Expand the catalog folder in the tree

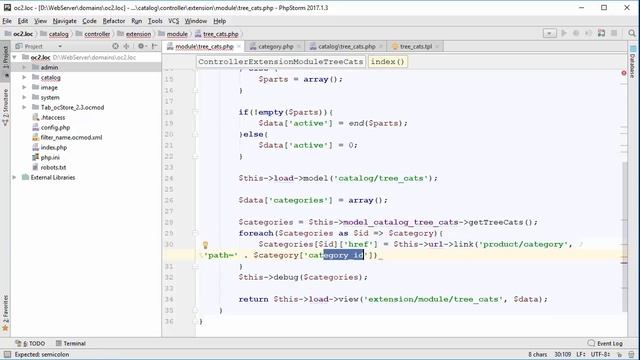pos(24,77)
